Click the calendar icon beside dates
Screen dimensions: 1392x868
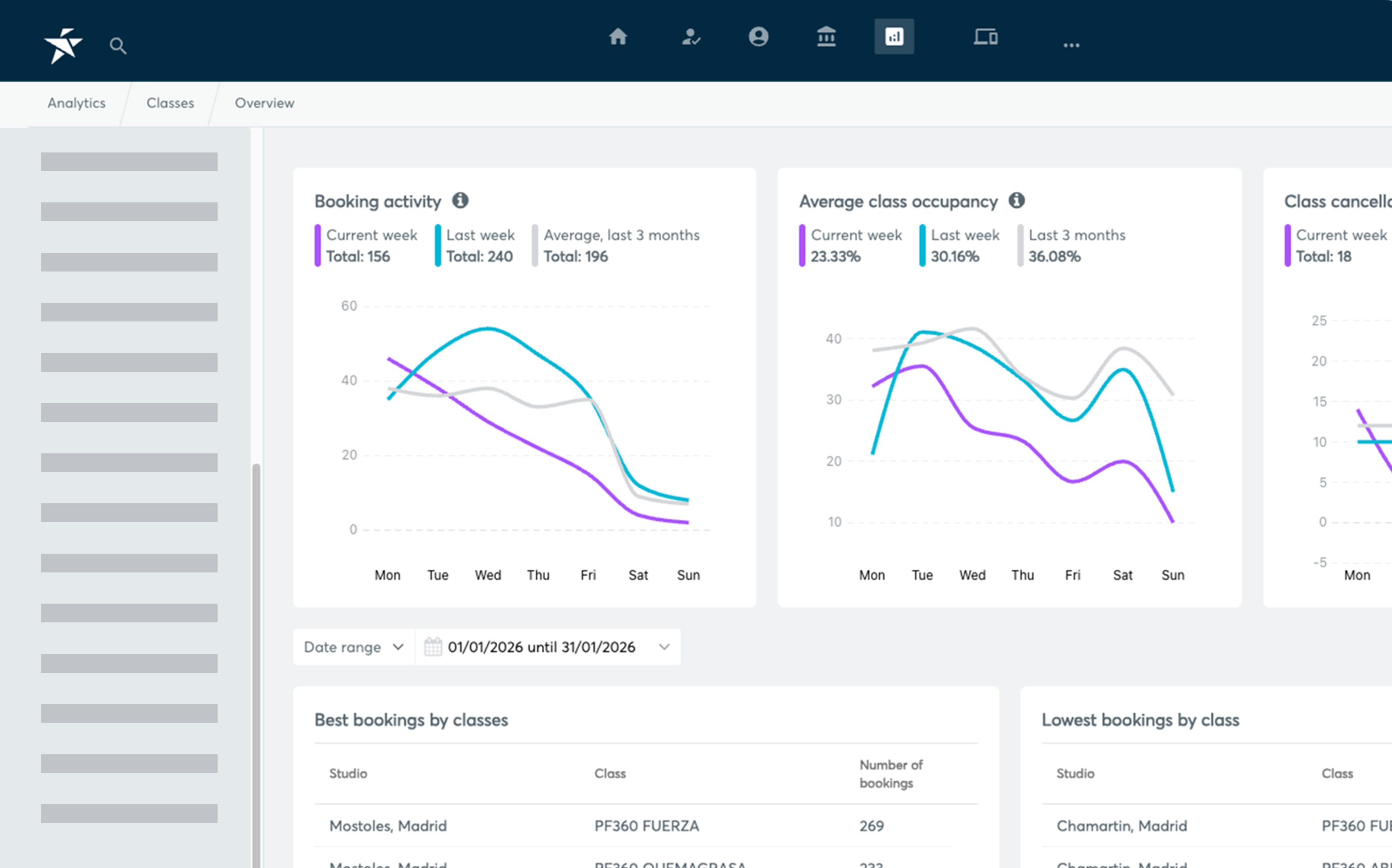click(x=433, y=647)
